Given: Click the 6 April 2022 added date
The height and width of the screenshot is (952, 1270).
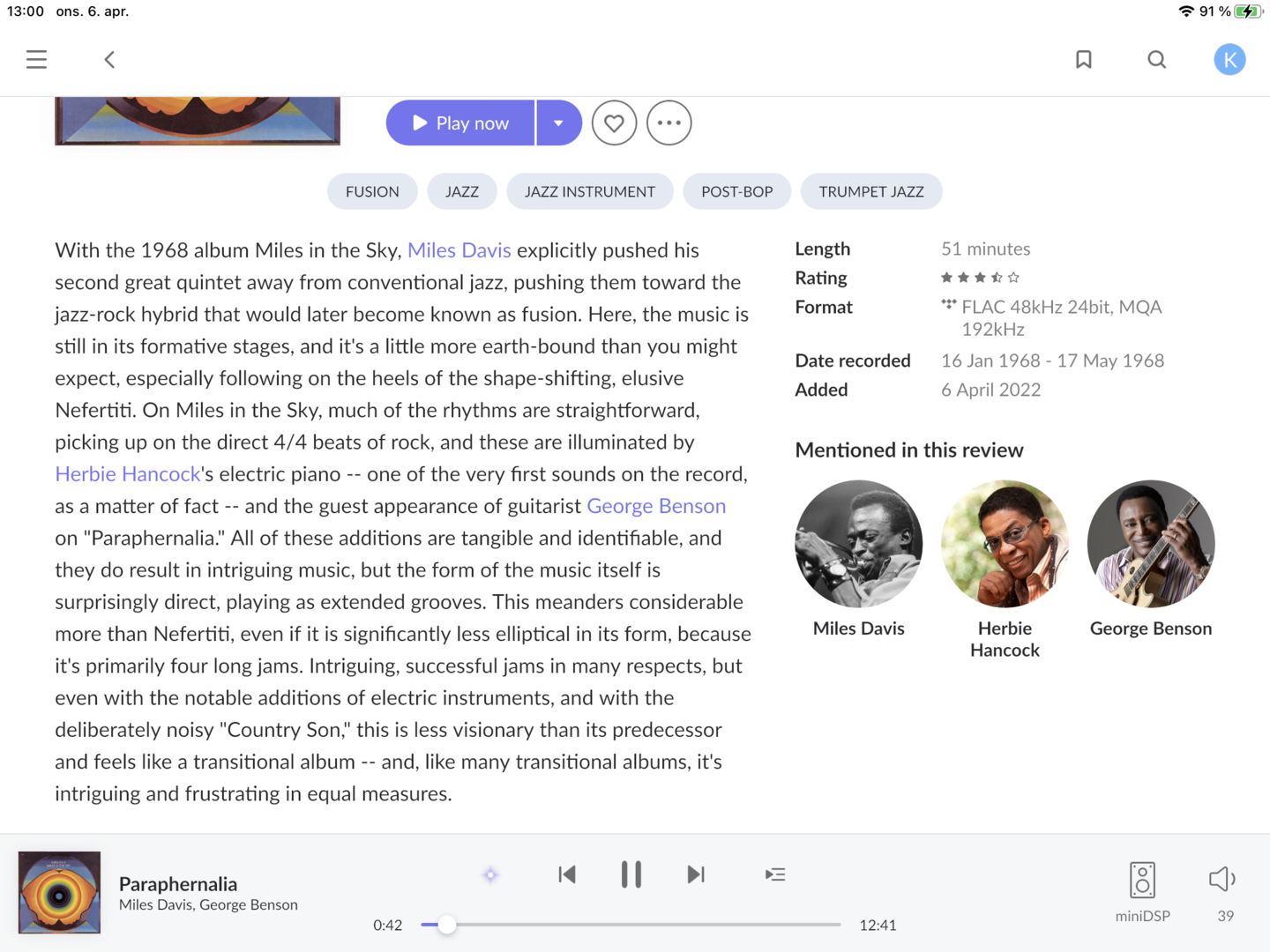Looking at the screenshot, I should (x=990, y=390).
